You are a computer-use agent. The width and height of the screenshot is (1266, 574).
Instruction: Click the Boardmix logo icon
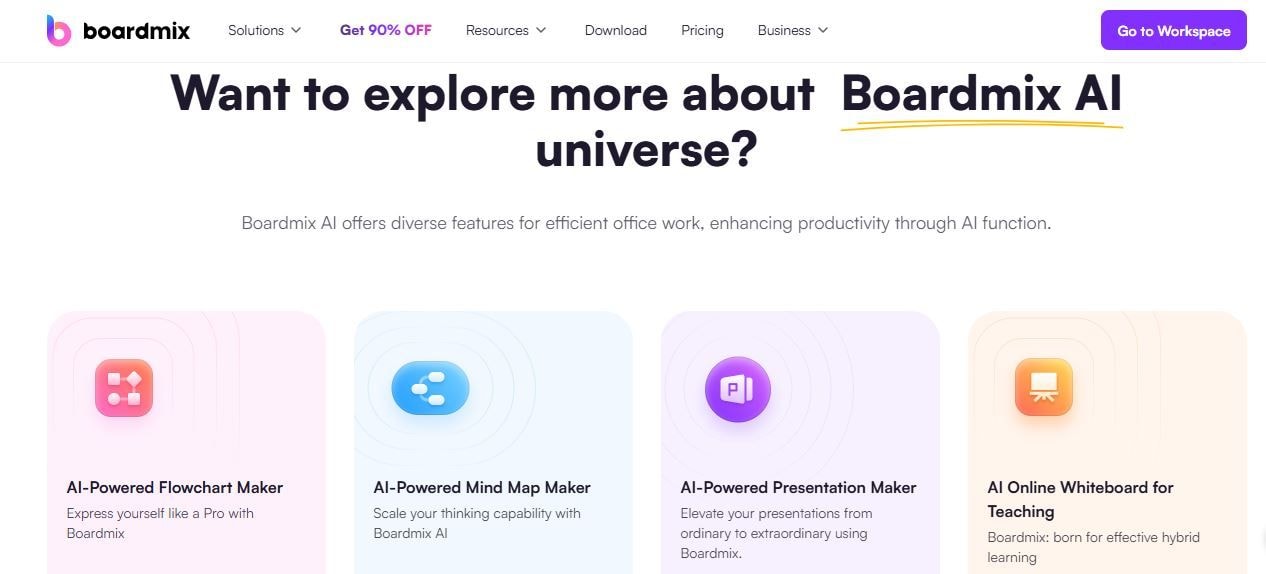pos(59,30)
